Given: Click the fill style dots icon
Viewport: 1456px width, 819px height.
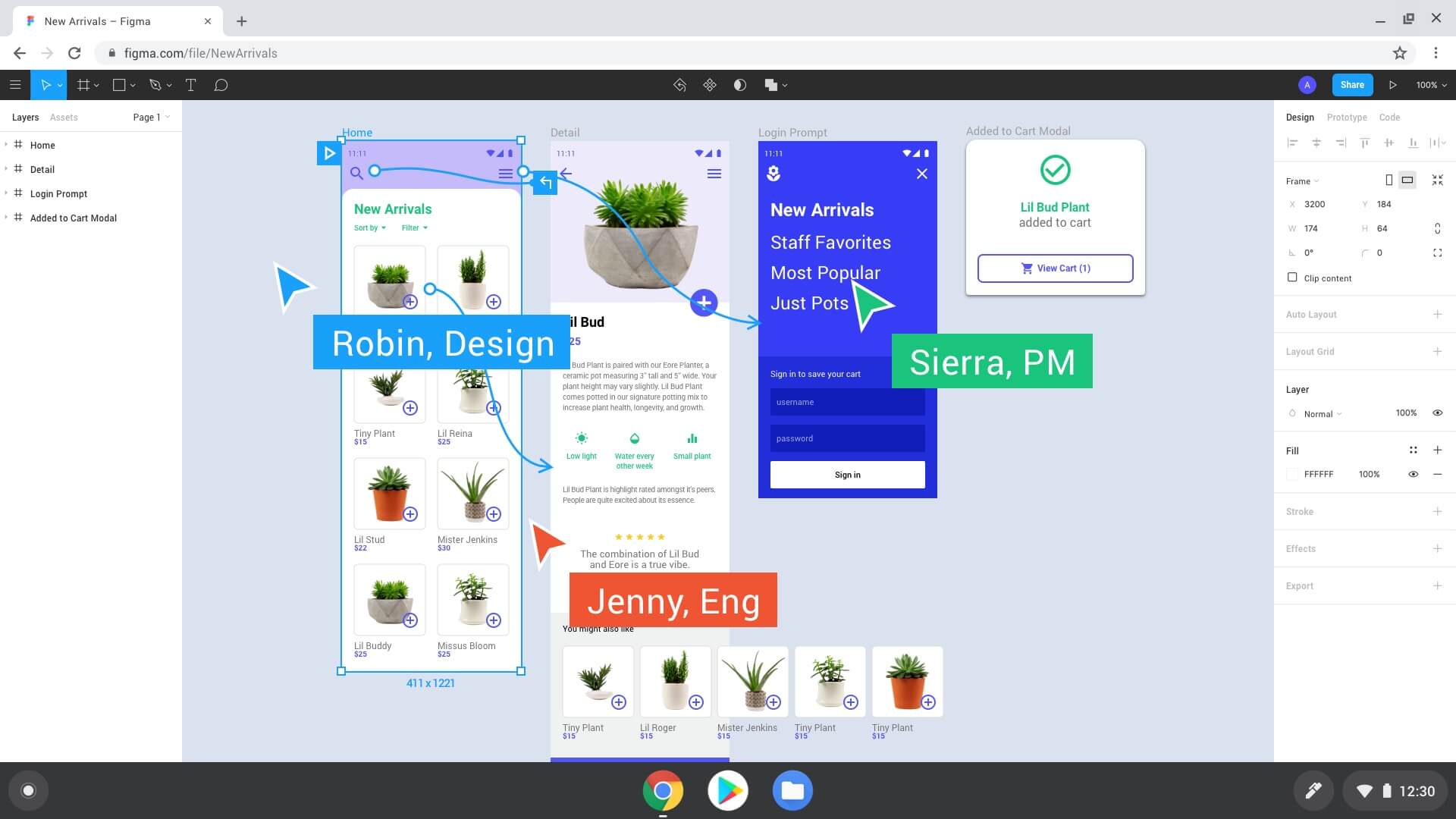Looking at the screenshot, I should tap(1414, 450).
